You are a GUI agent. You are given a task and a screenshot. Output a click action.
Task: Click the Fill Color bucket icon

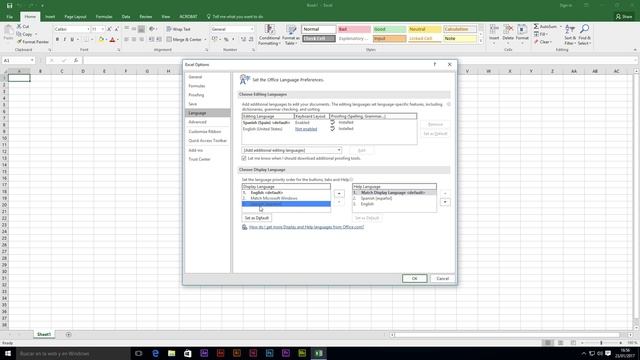101,40
